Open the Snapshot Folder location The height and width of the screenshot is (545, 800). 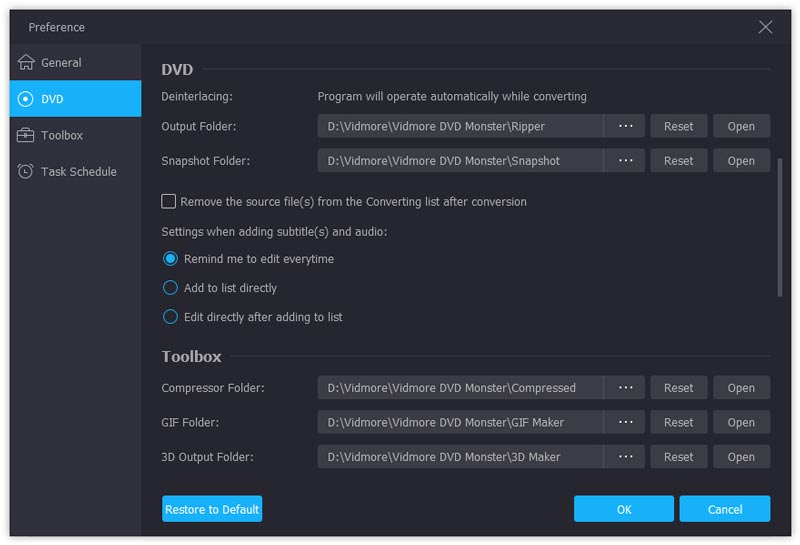[741, 161]
